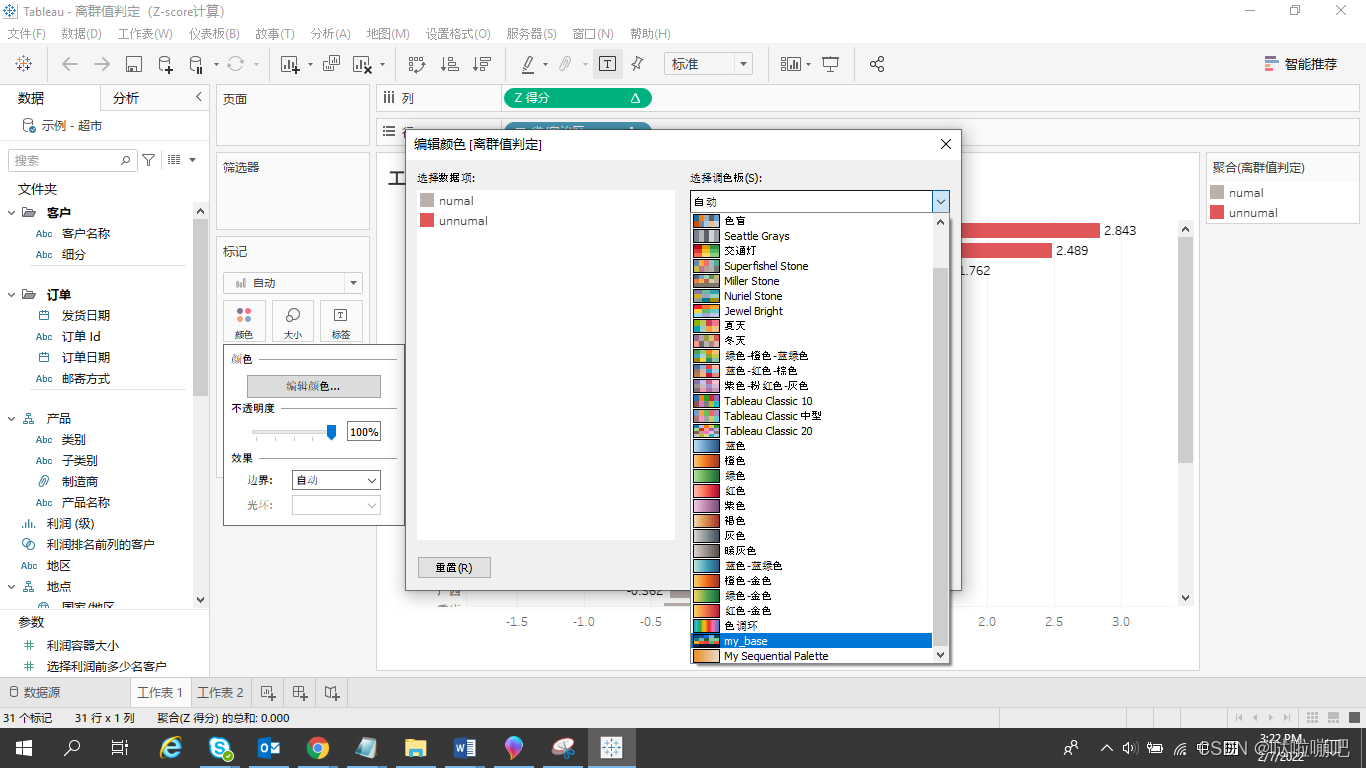This screenshot has height=768, width=1366.
Task: Open the 选择调色板 palette dropdown arrow
Action: (x=940, y=201)
